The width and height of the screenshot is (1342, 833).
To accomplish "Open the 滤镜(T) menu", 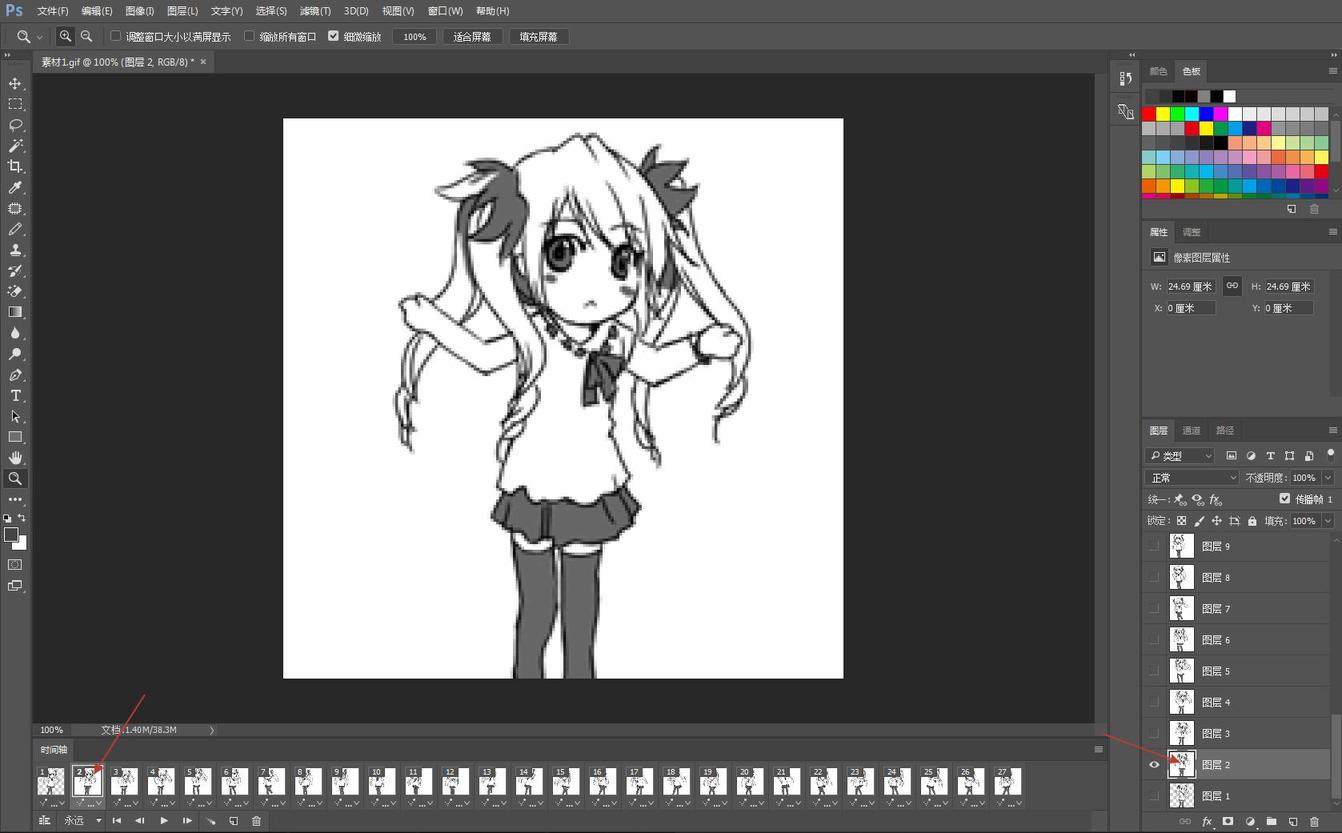I will [315, 11].
